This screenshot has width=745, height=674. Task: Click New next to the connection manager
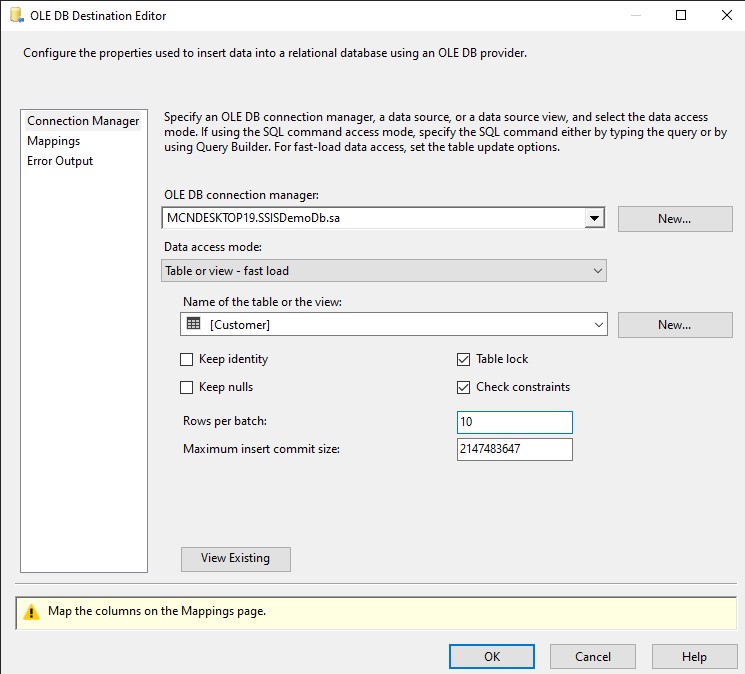675,219
